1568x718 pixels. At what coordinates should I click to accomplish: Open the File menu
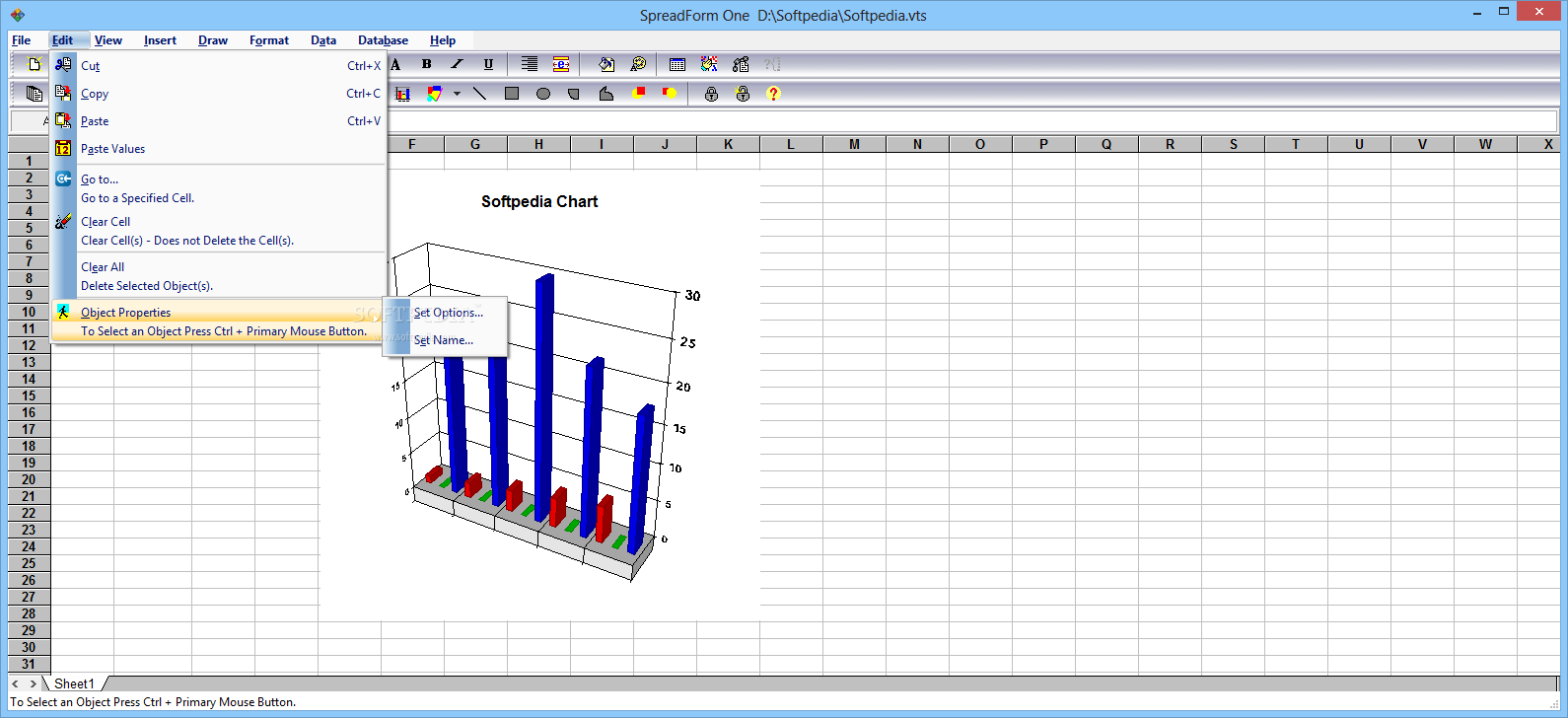[x=22, y=40]
